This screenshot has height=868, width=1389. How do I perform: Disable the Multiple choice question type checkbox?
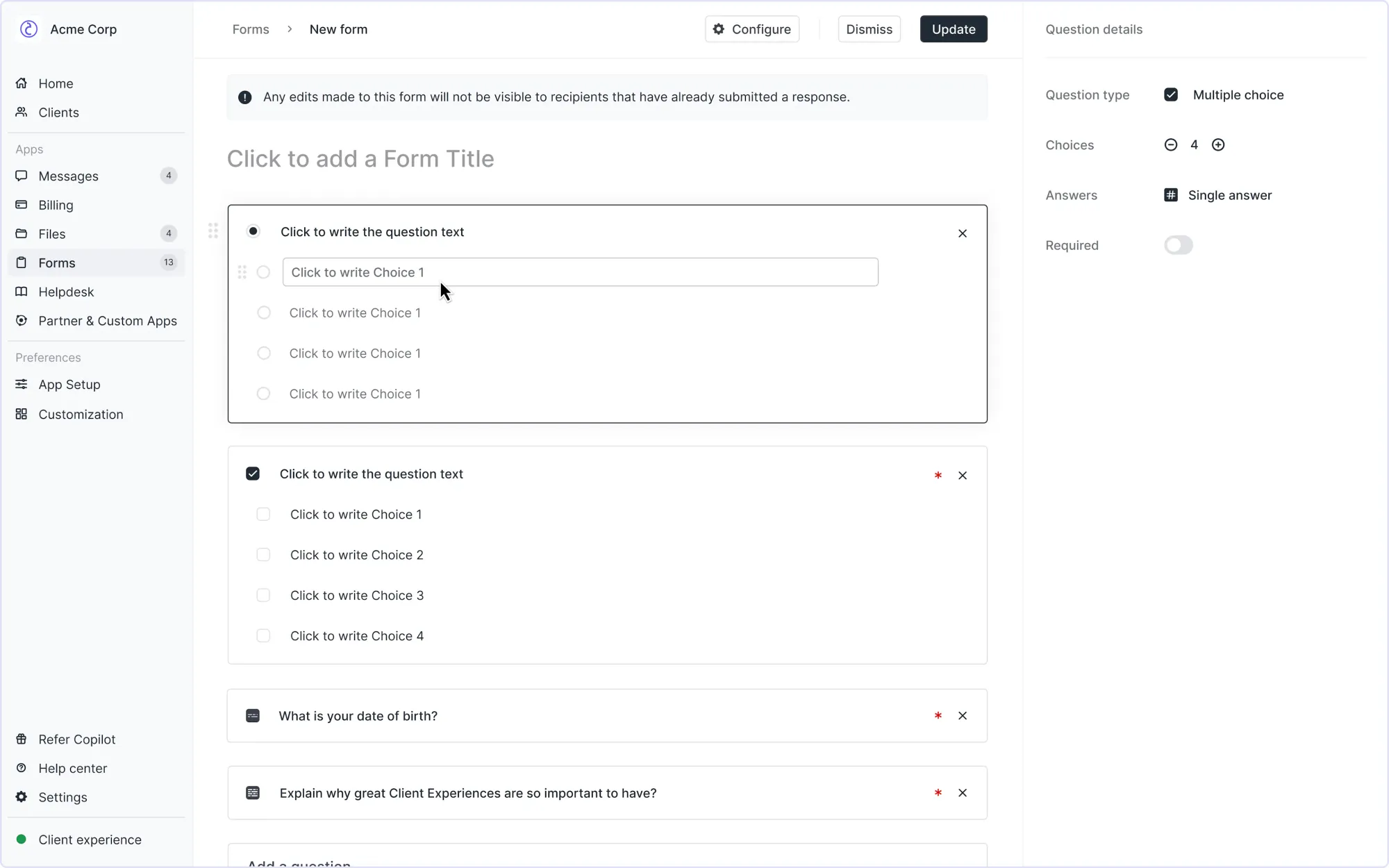point(1171,94)
